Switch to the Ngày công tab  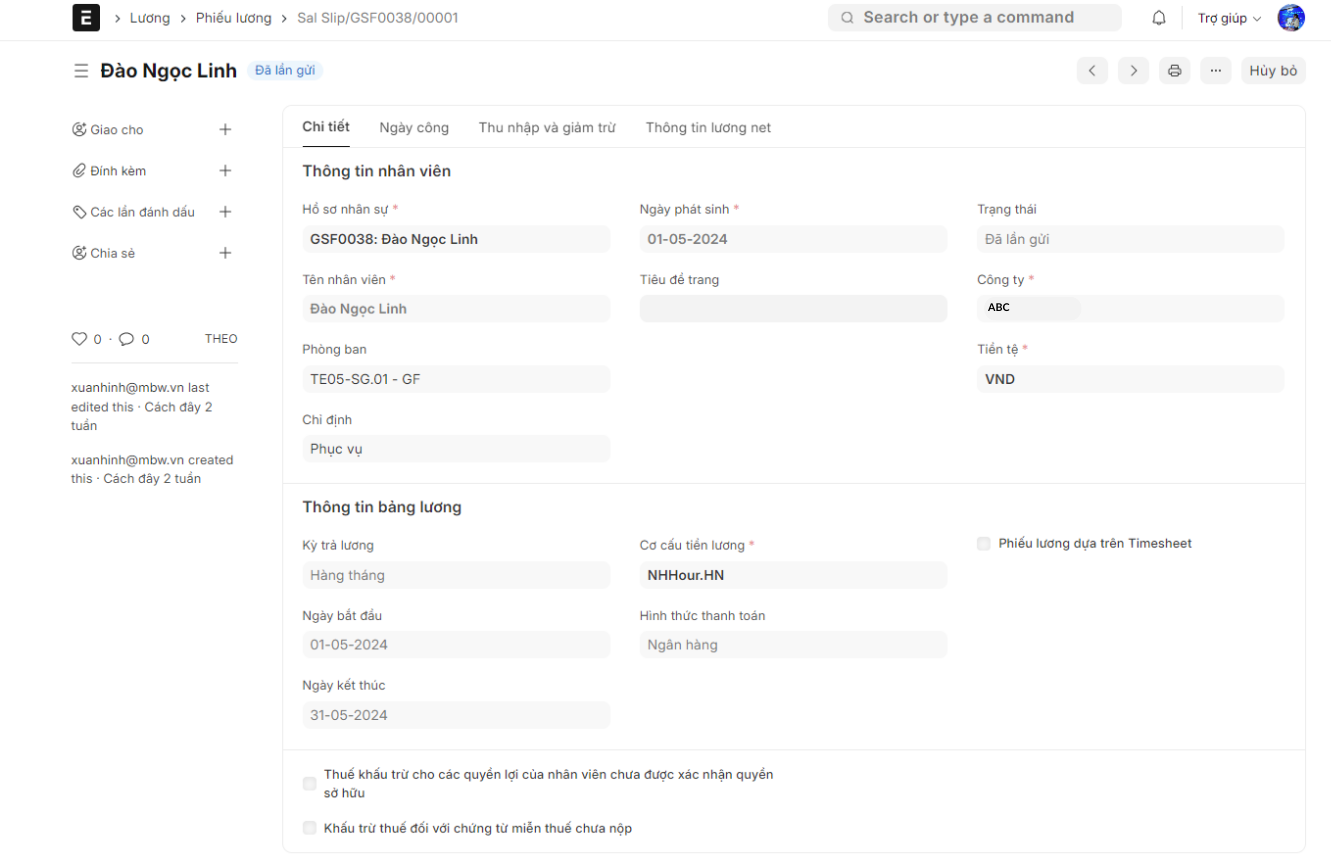point(414,127)
